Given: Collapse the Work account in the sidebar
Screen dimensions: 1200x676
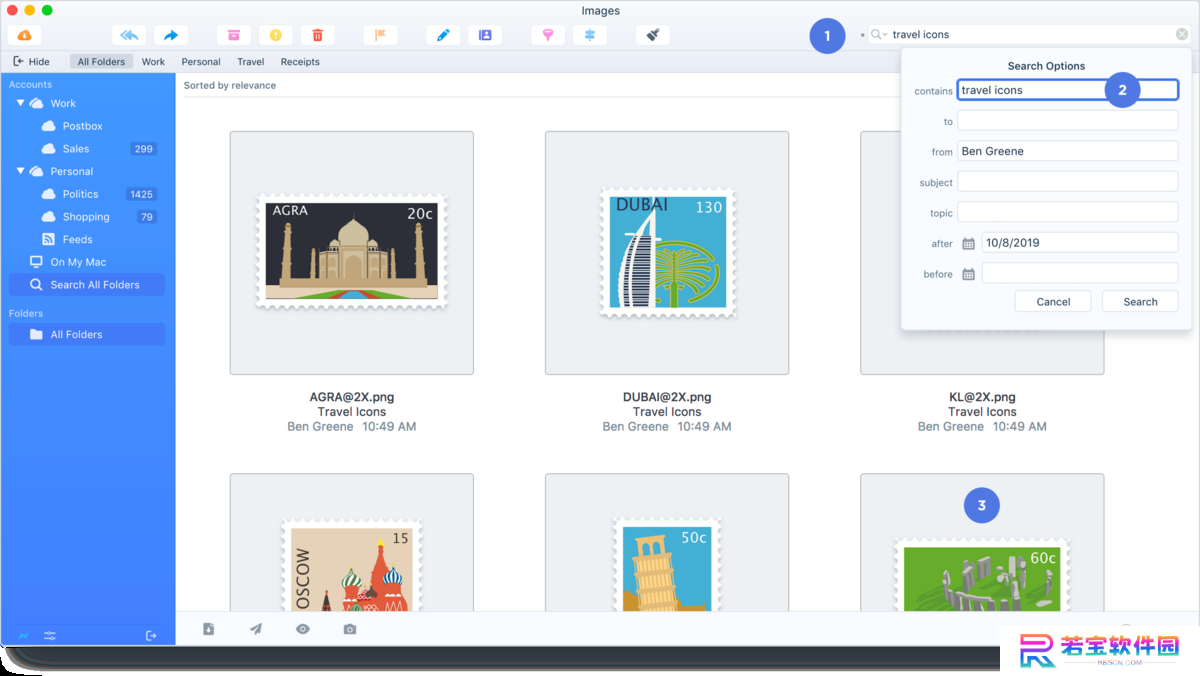Looking at the screenshot, I should [x=20, y=103].
